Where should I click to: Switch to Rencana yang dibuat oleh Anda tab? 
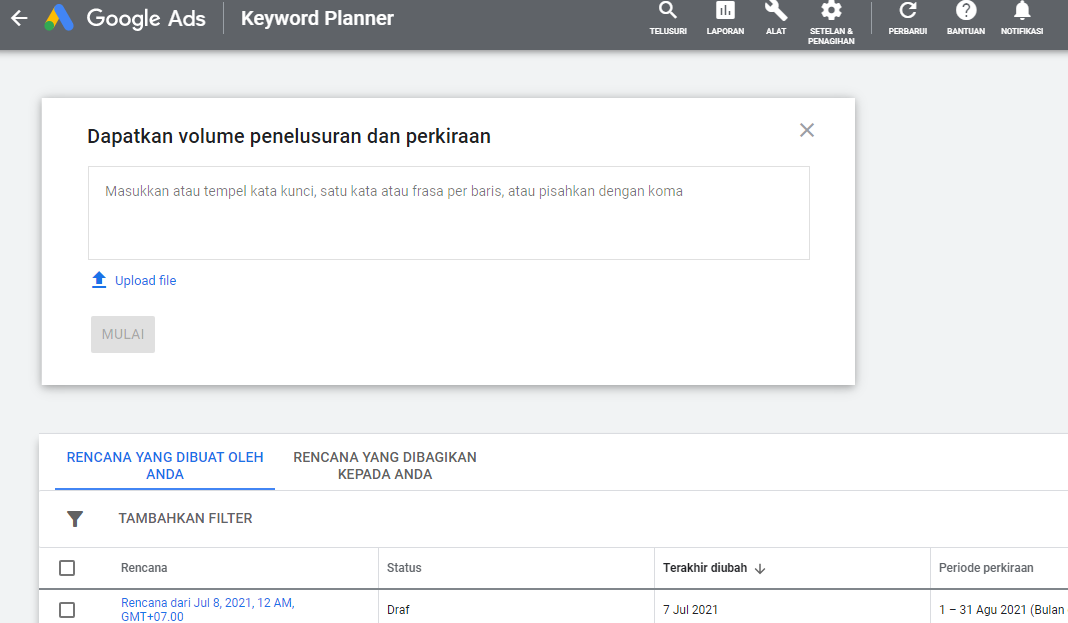(165, 466)
